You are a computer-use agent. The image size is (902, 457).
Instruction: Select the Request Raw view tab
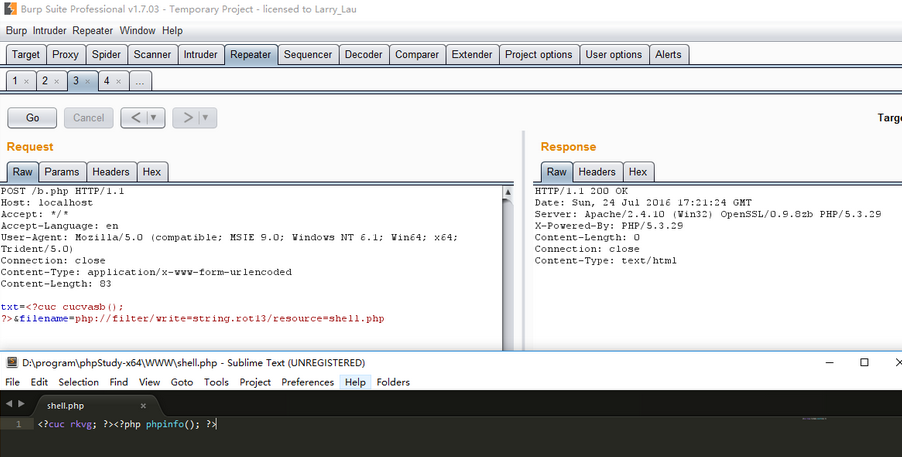tap(23, 172)
